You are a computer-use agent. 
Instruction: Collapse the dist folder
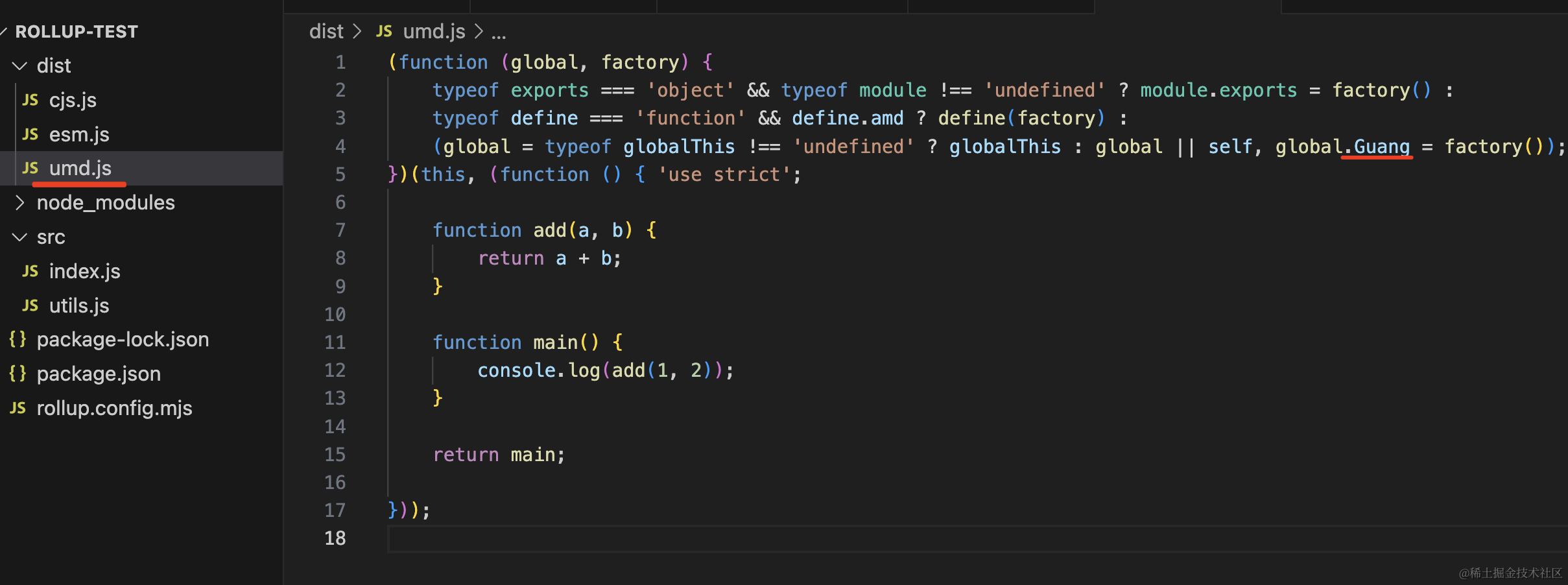[19, 66]
